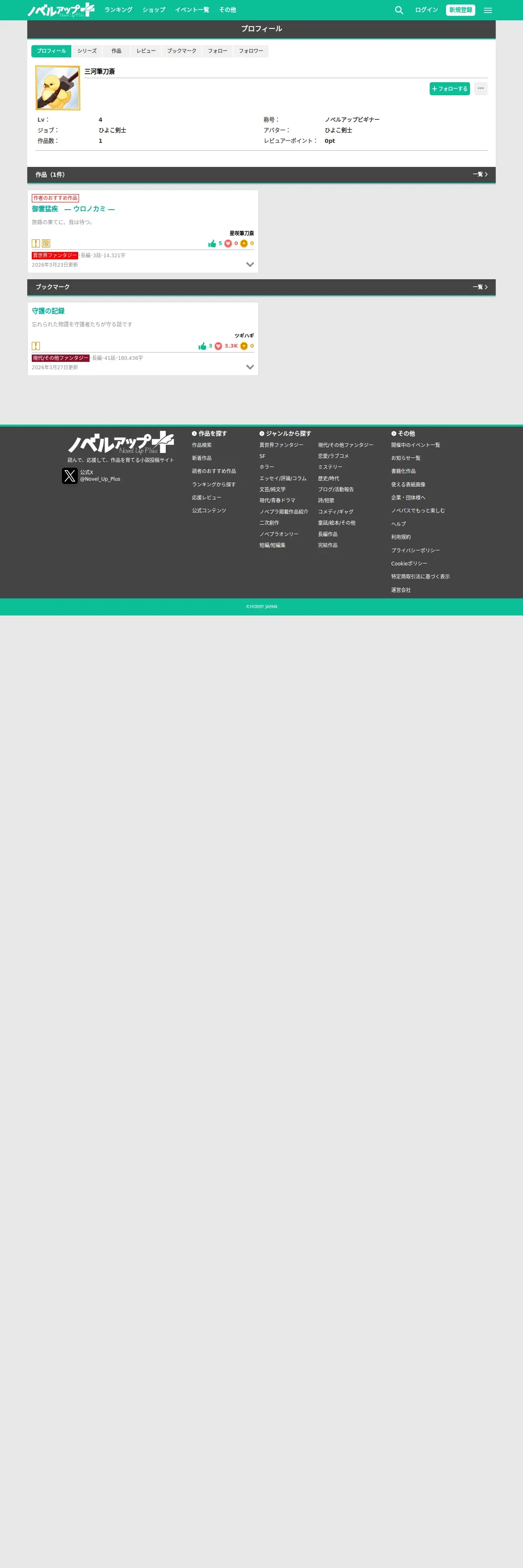Click the ログイン button
Image resolution: width=523 pixels, height=1568 pixels.
point(426,10)
